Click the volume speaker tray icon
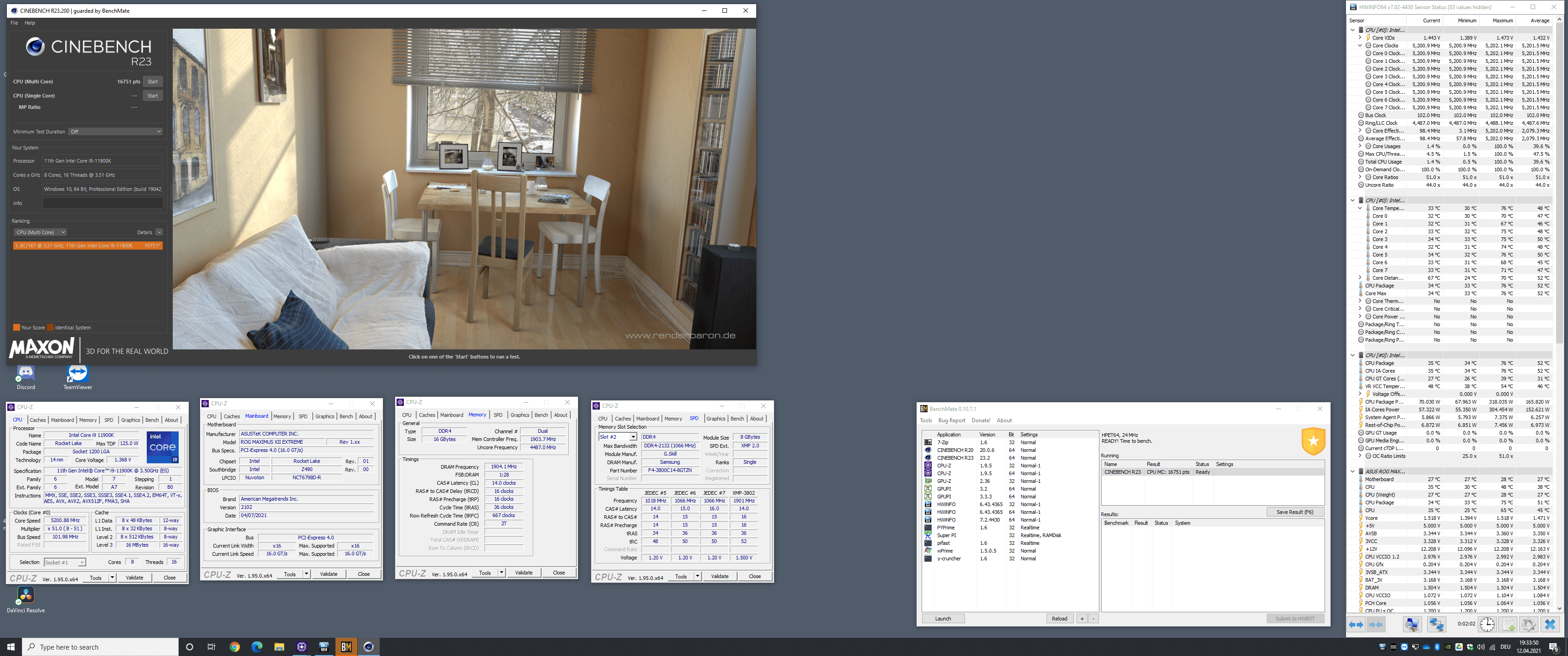 (1481, 647)
